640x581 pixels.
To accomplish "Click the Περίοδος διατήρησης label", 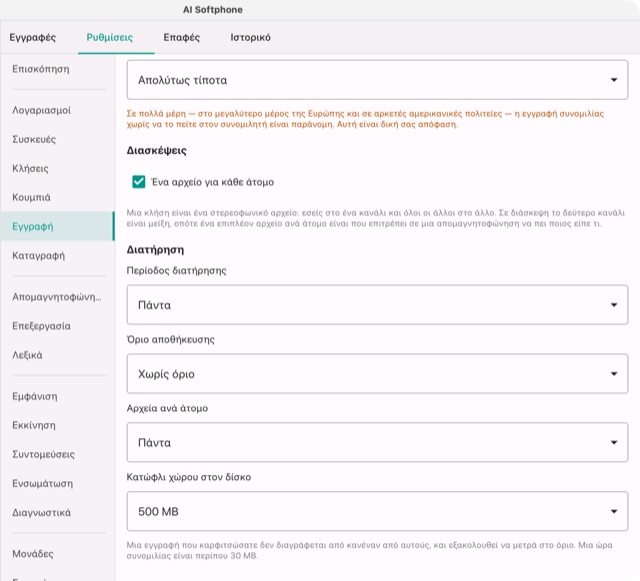I will coord(176,270).
